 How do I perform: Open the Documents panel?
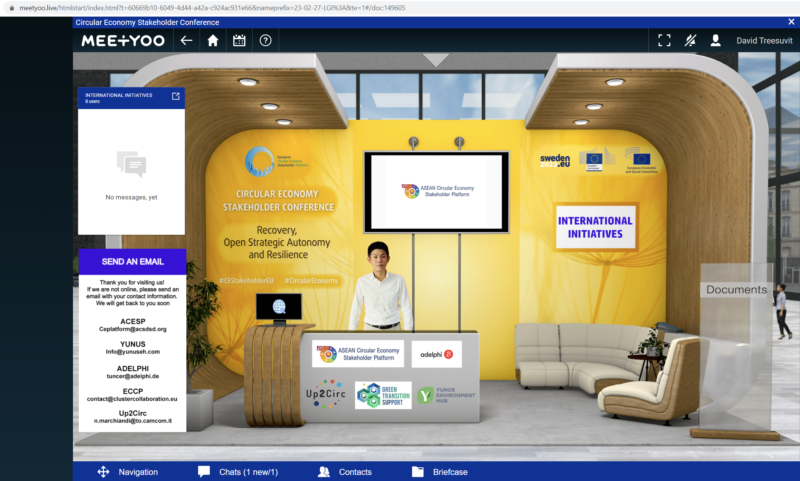pyautogui.click(x=736, y=290)
